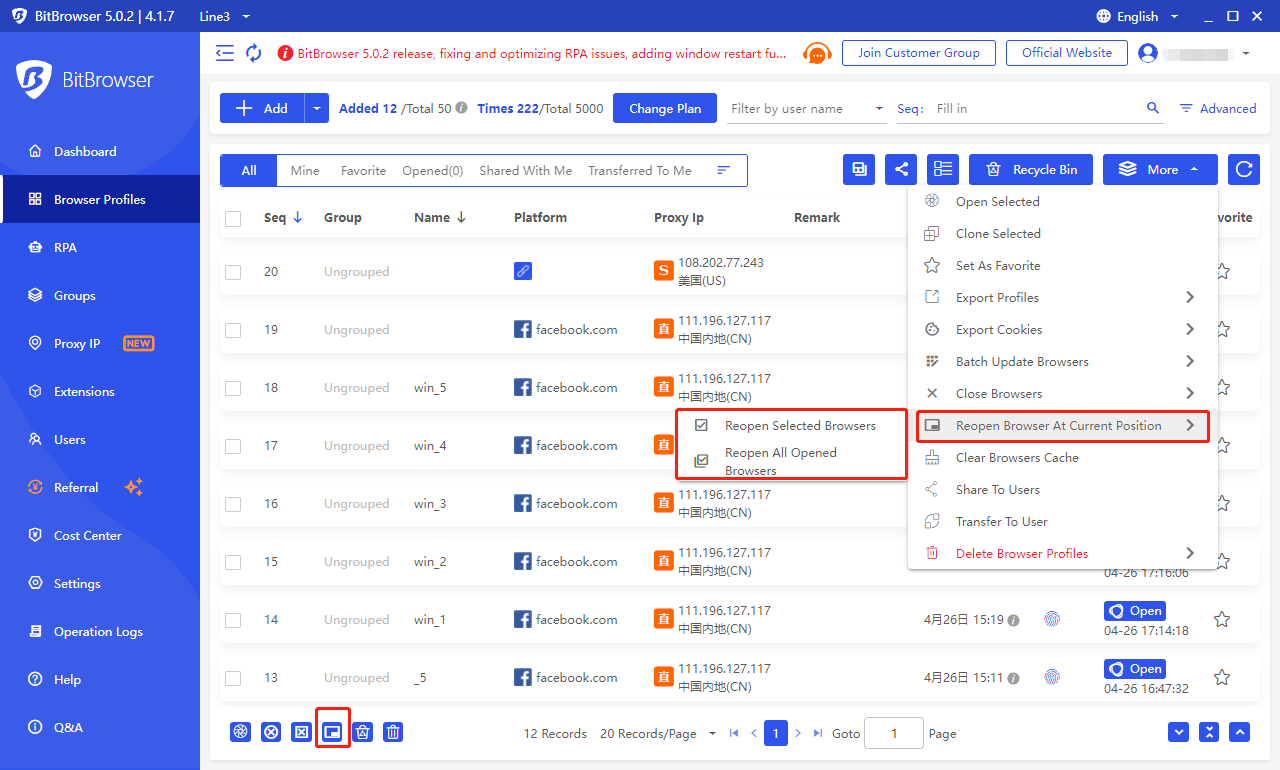Click Open button for Seq 14
The width and height of the screenshot is (1280, 770).
pyautogui.click(x=1135, y=611)
